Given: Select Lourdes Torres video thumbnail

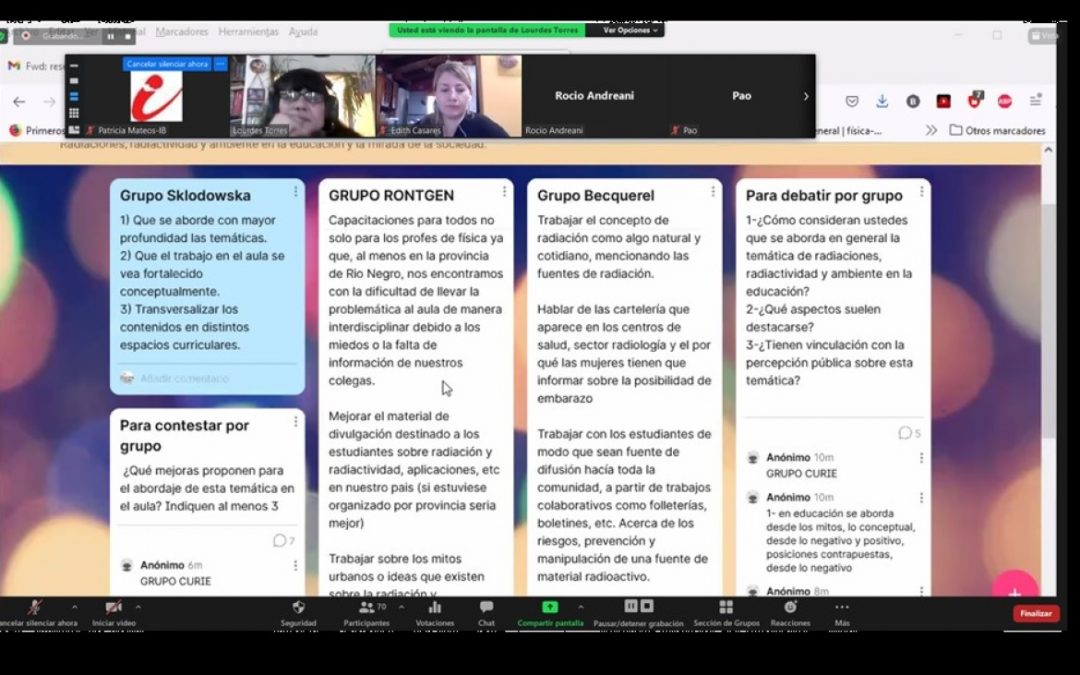Looking at the screenshot, I should tap(302, 96).
